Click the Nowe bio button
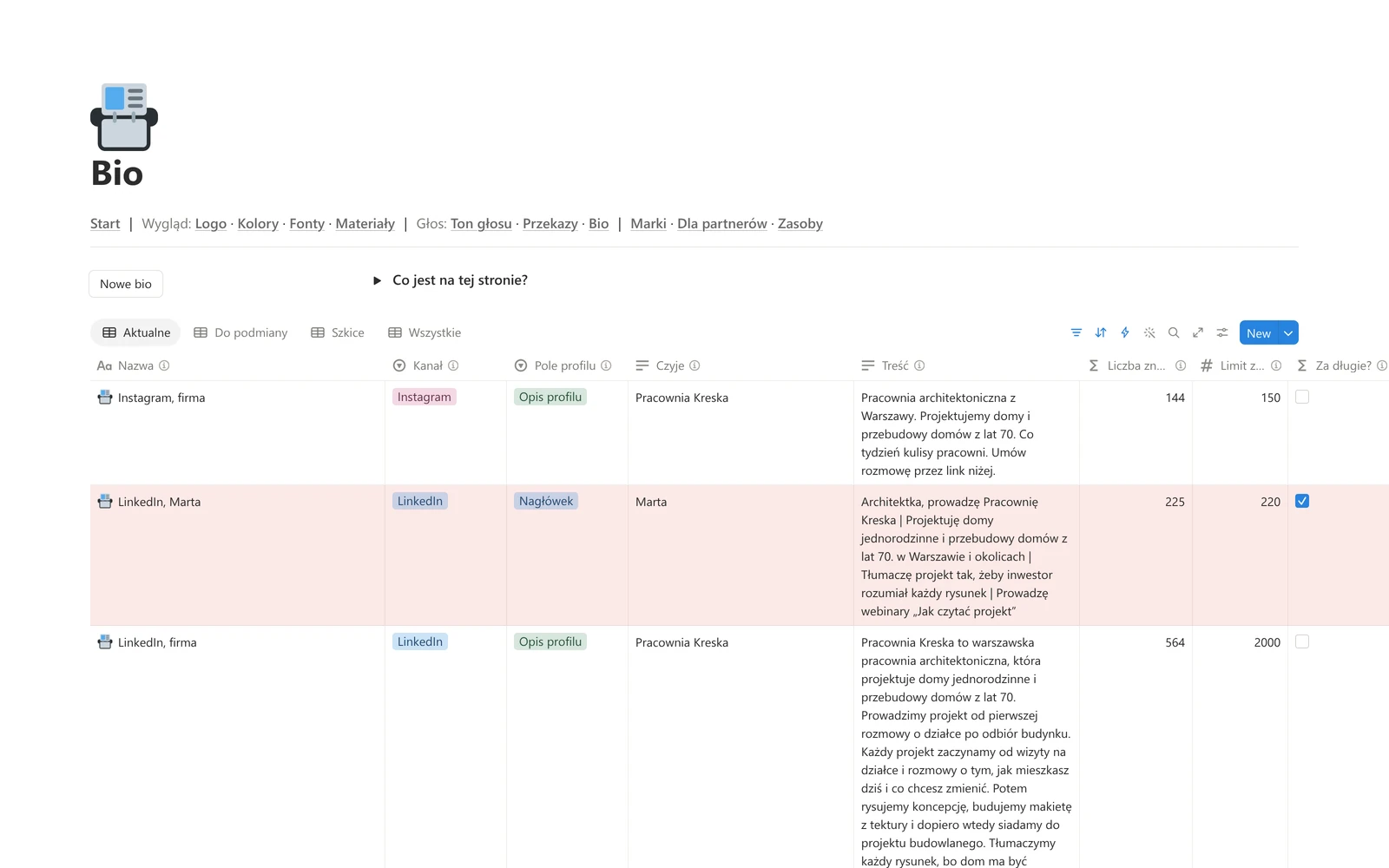This screenshot has height=868, width=1389. tap(126, 284)
